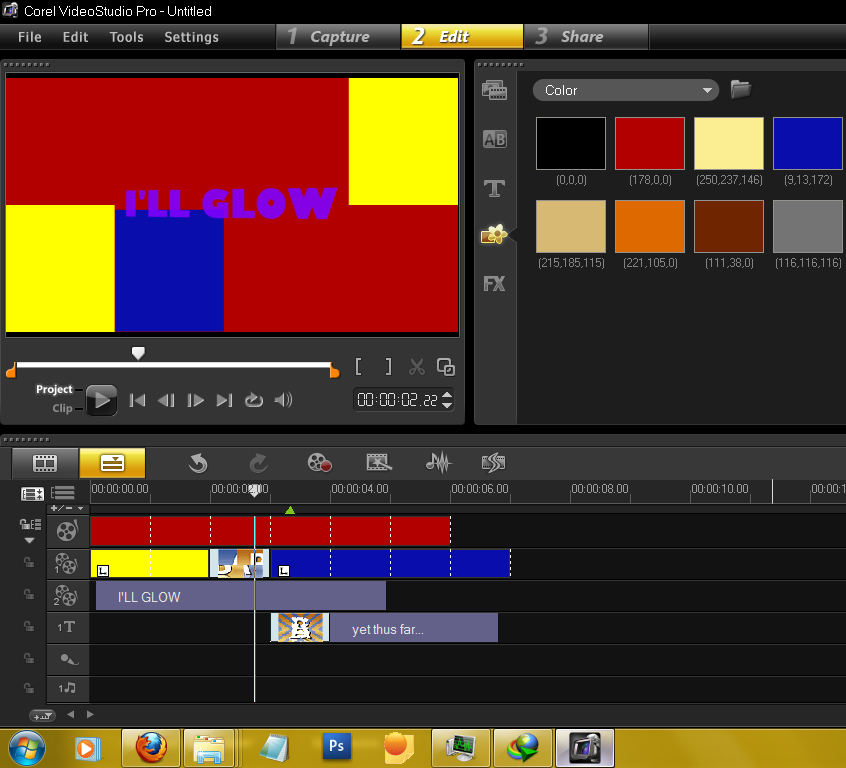
Task: Open the Settings menu
Action: click(x=191, y=37)
